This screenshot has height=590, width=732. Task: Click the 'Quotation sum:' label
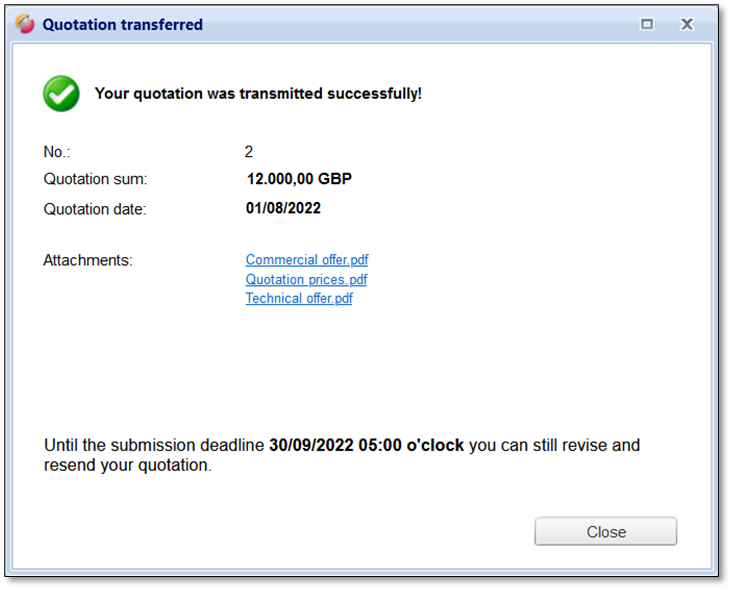tap(95, 180)
